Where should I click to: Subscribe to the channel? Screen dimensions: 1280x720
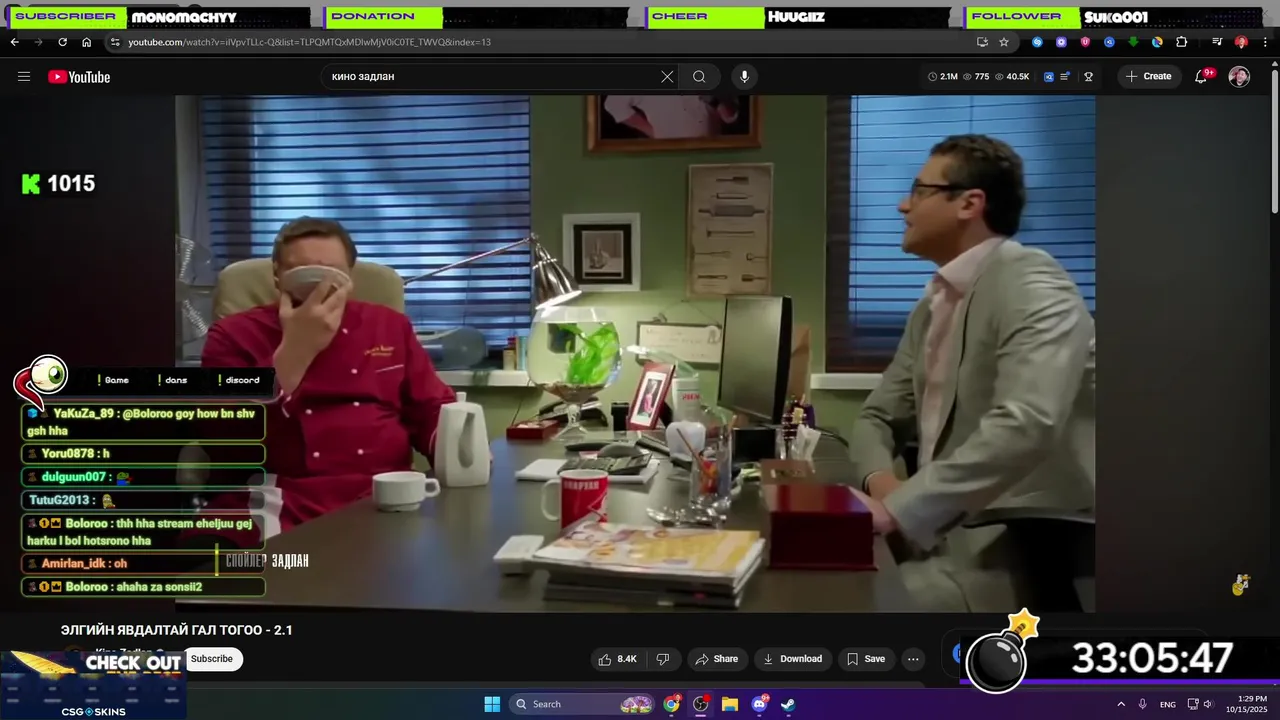(x=212, y=659)
